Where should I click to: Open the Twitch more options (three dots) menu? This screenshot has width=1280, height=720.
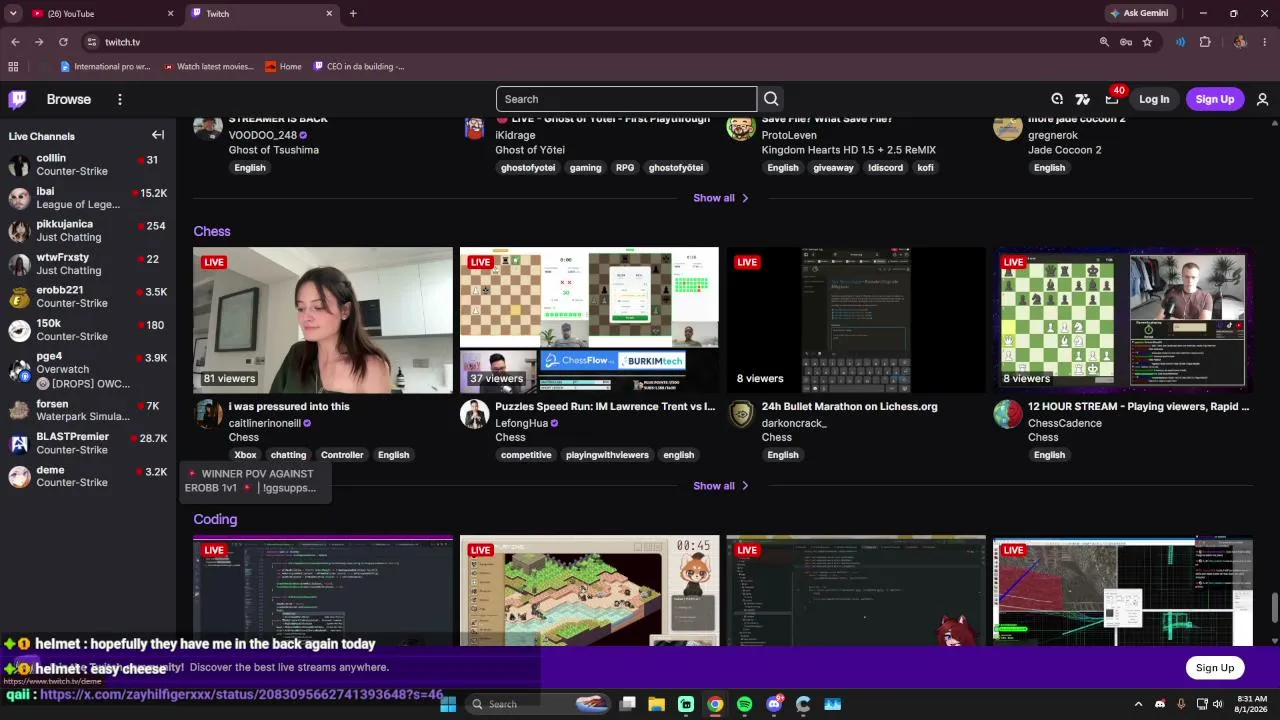[x=119, y=99]
